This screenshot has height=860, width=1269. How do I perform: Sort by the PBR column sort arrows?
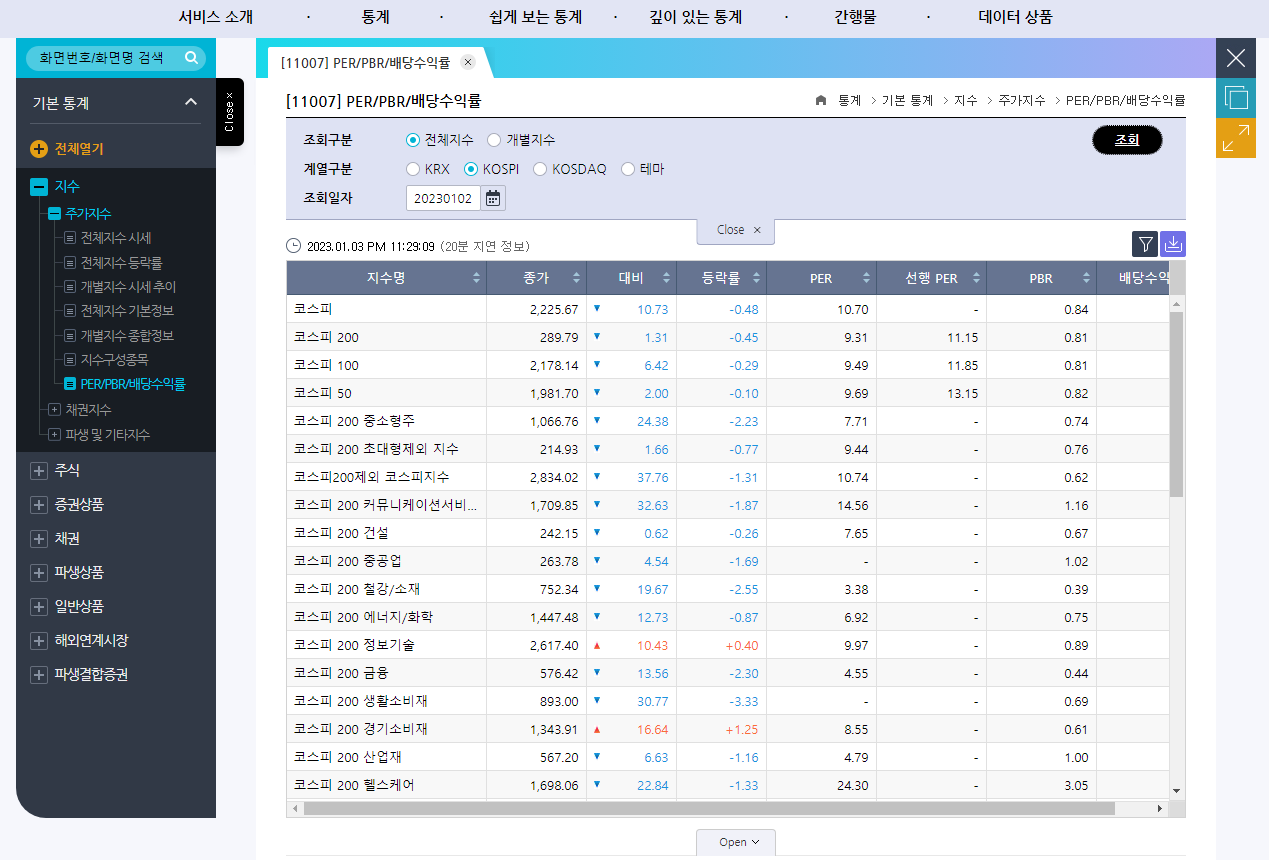pos(1086,279)
